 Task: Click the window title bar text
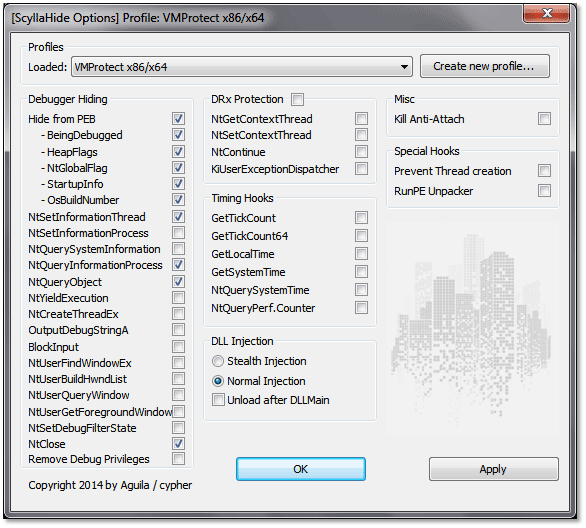(138, 18)
